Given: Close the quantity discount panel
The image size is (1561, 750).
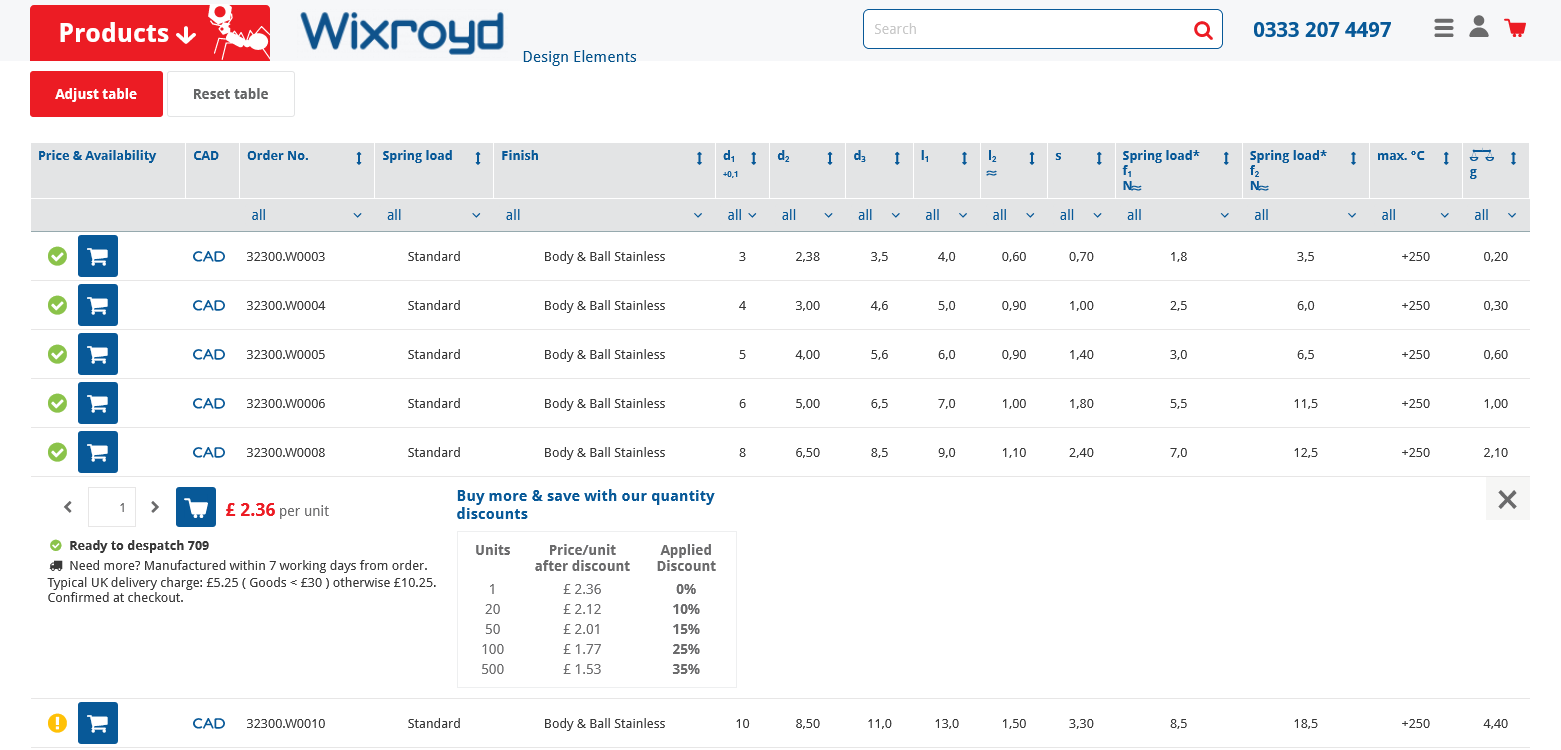Looking at the screenshot, I should click(x=1507, y=499).
